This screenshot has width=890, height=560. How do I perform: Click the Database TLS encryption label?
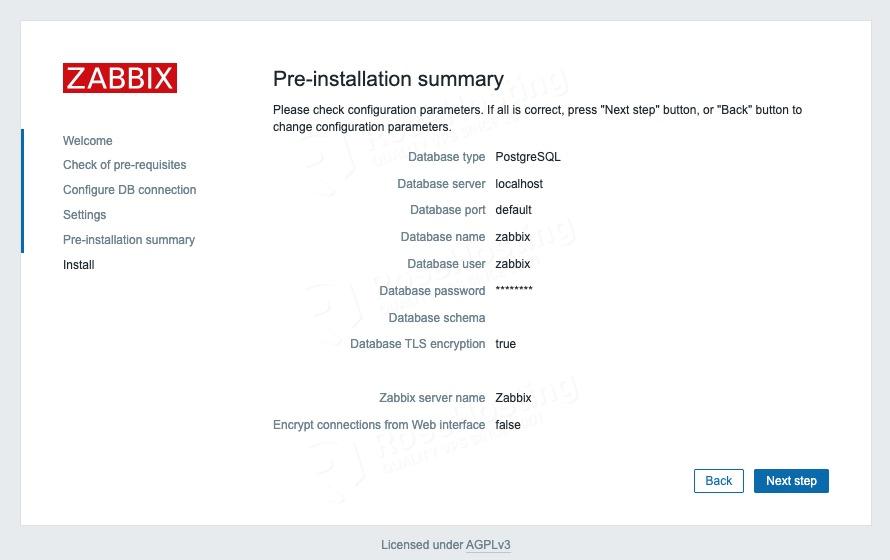(418, 344)
